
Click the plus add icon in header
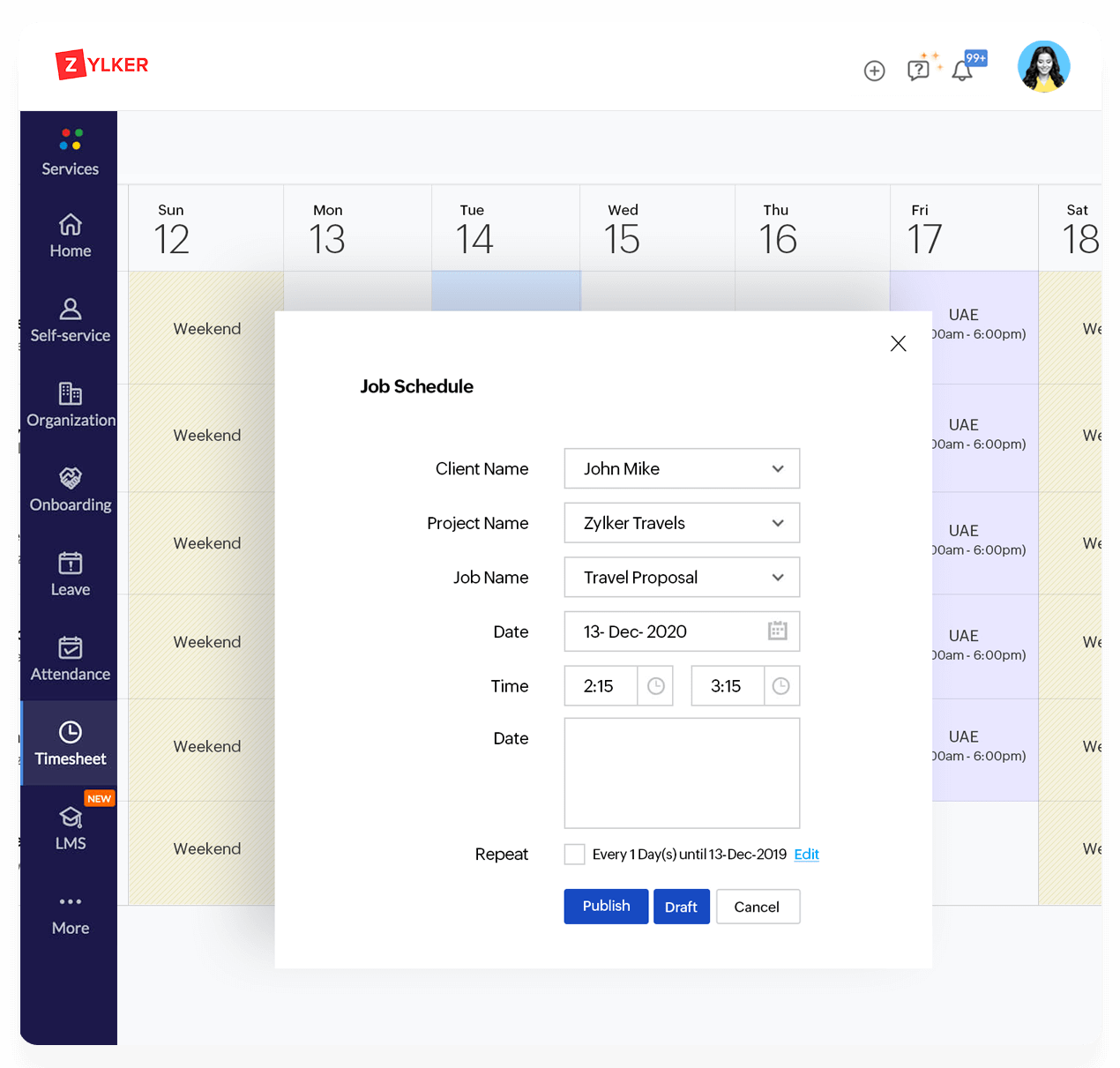[874, 71]
